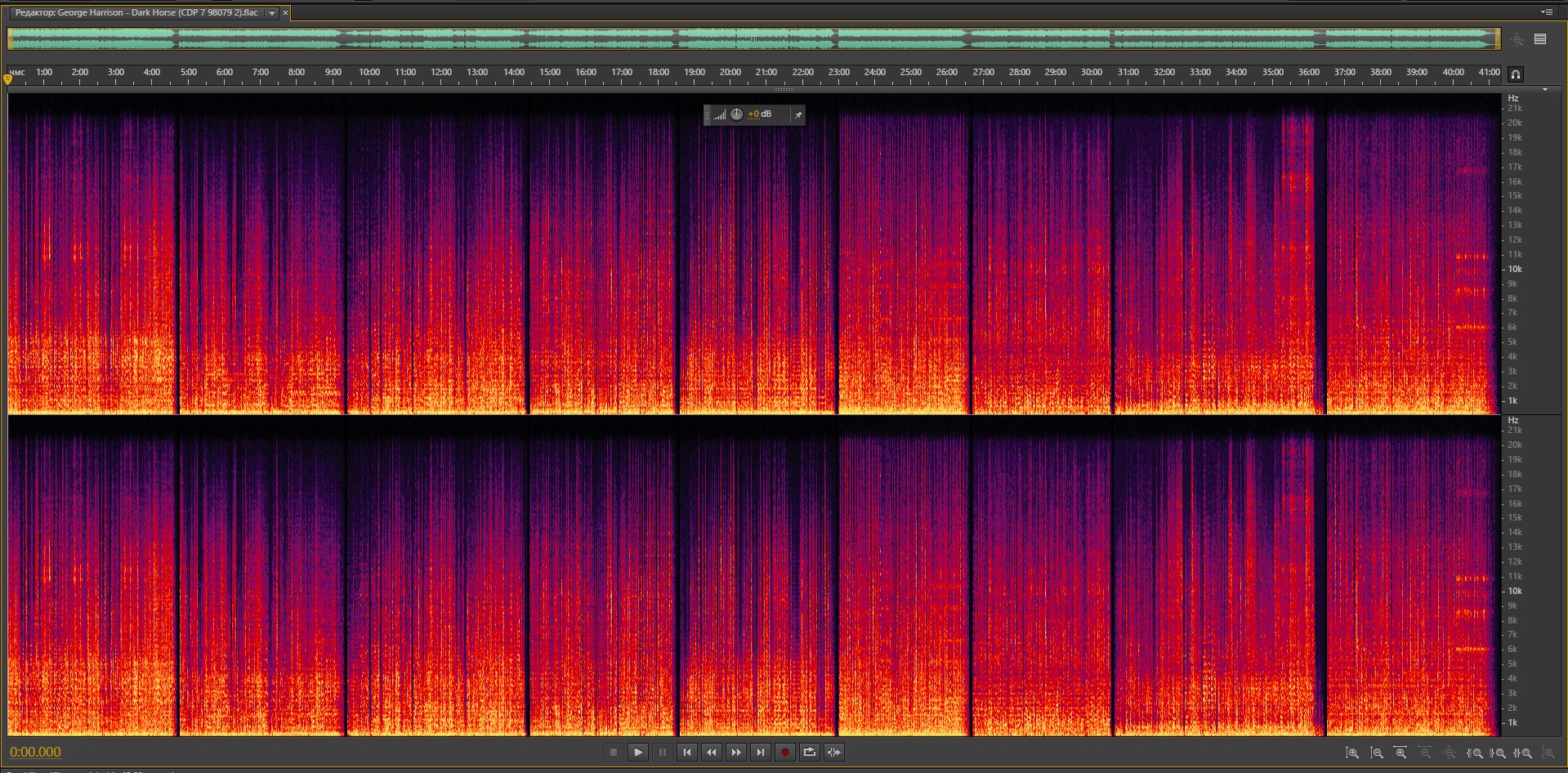
Task: Toggle skip selection button in transport
Action: (833, 752)
